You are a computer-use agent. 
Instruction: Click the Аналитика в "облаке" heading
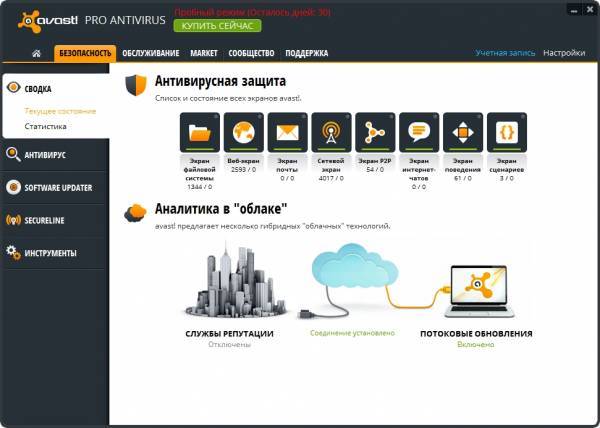[221, 209]
